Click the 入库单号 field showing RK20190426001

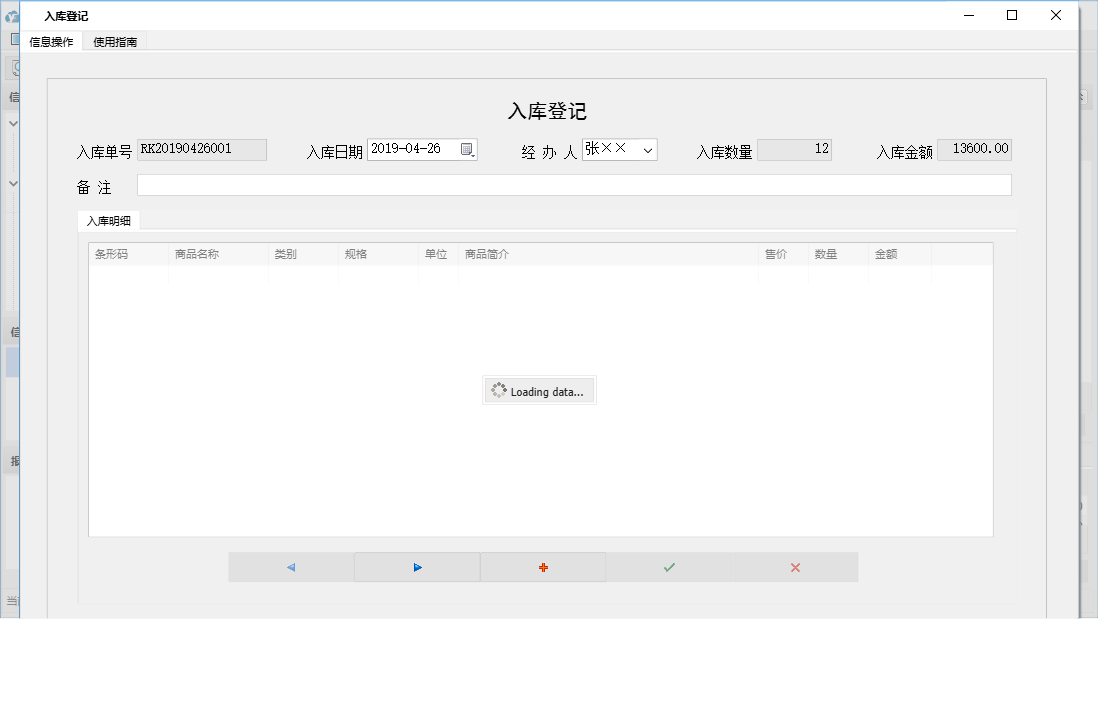[x=200, y=148]
